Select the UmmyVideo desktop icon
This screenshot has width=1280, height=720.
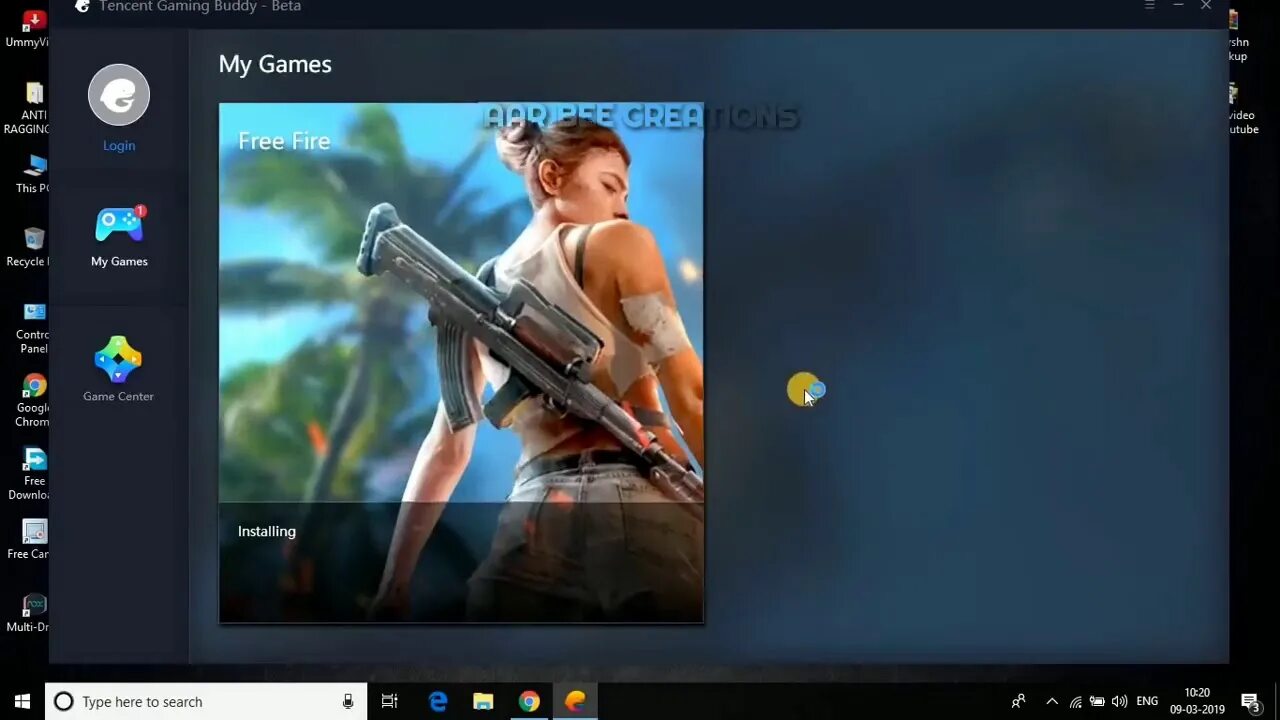28,28
